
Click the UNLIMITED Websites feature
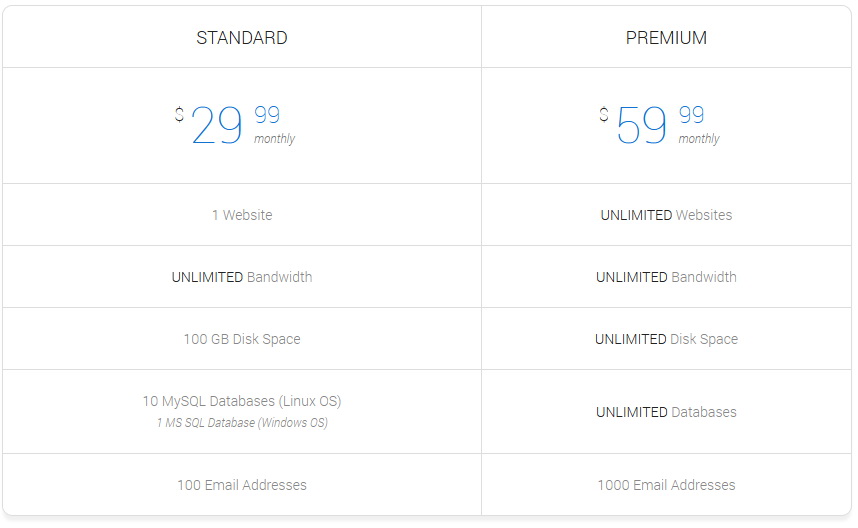point(666,215)
